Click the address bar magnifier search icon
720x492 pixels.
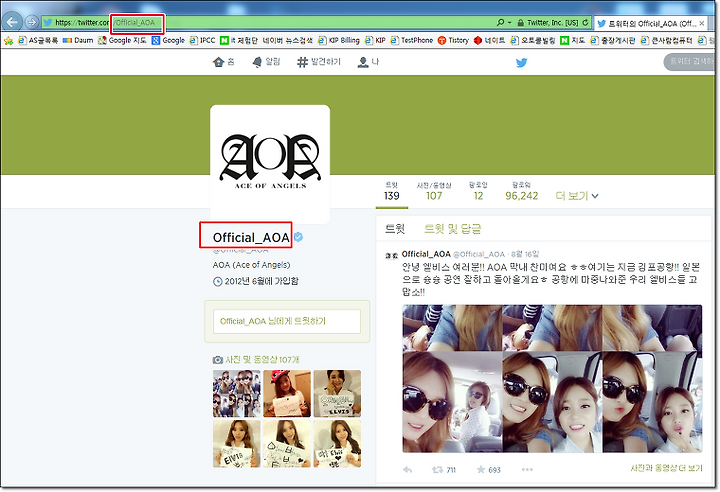point(501,22)
